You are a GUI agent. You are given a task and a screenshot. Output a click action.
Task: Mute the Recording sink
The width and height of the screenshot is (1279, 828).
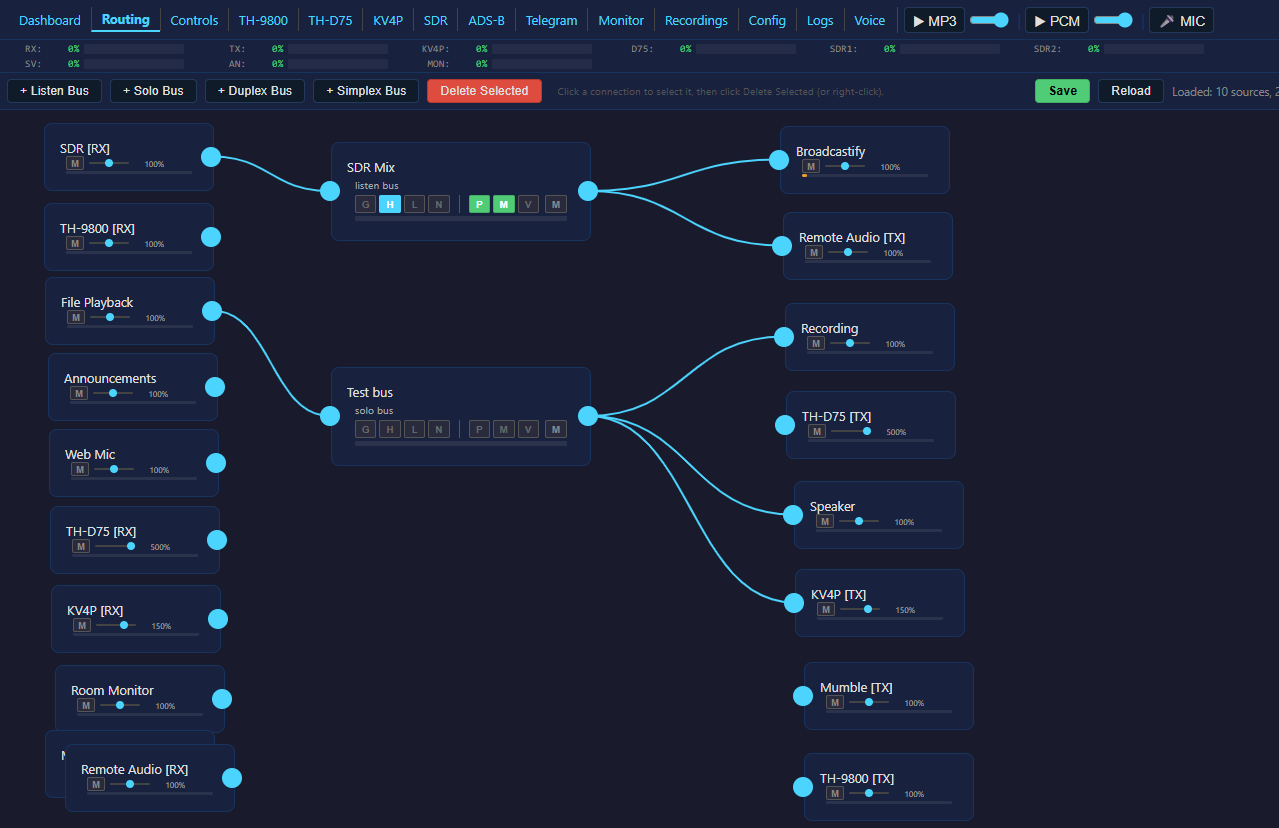click(815, 343)
